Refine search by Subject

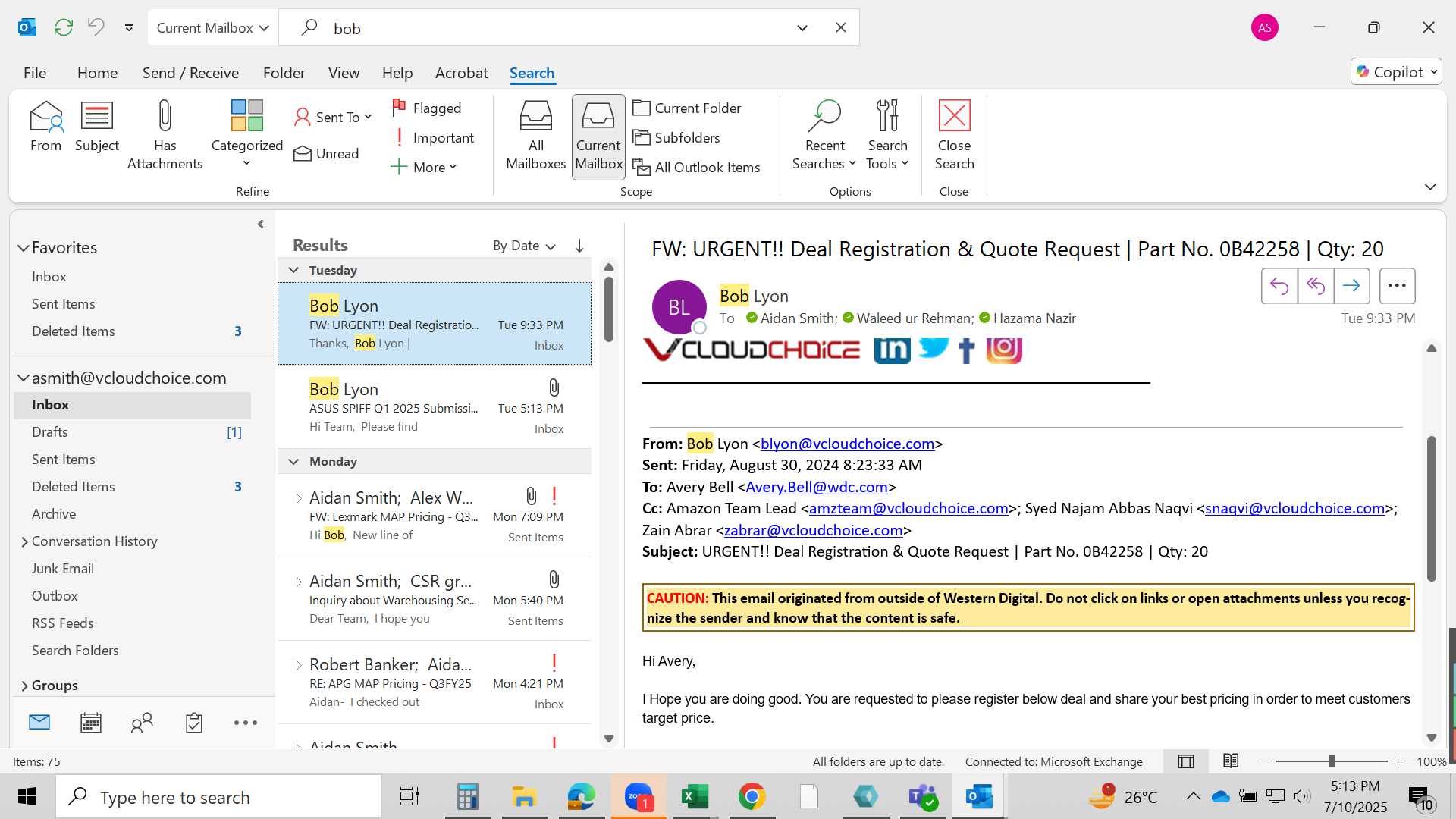point(96,127)
